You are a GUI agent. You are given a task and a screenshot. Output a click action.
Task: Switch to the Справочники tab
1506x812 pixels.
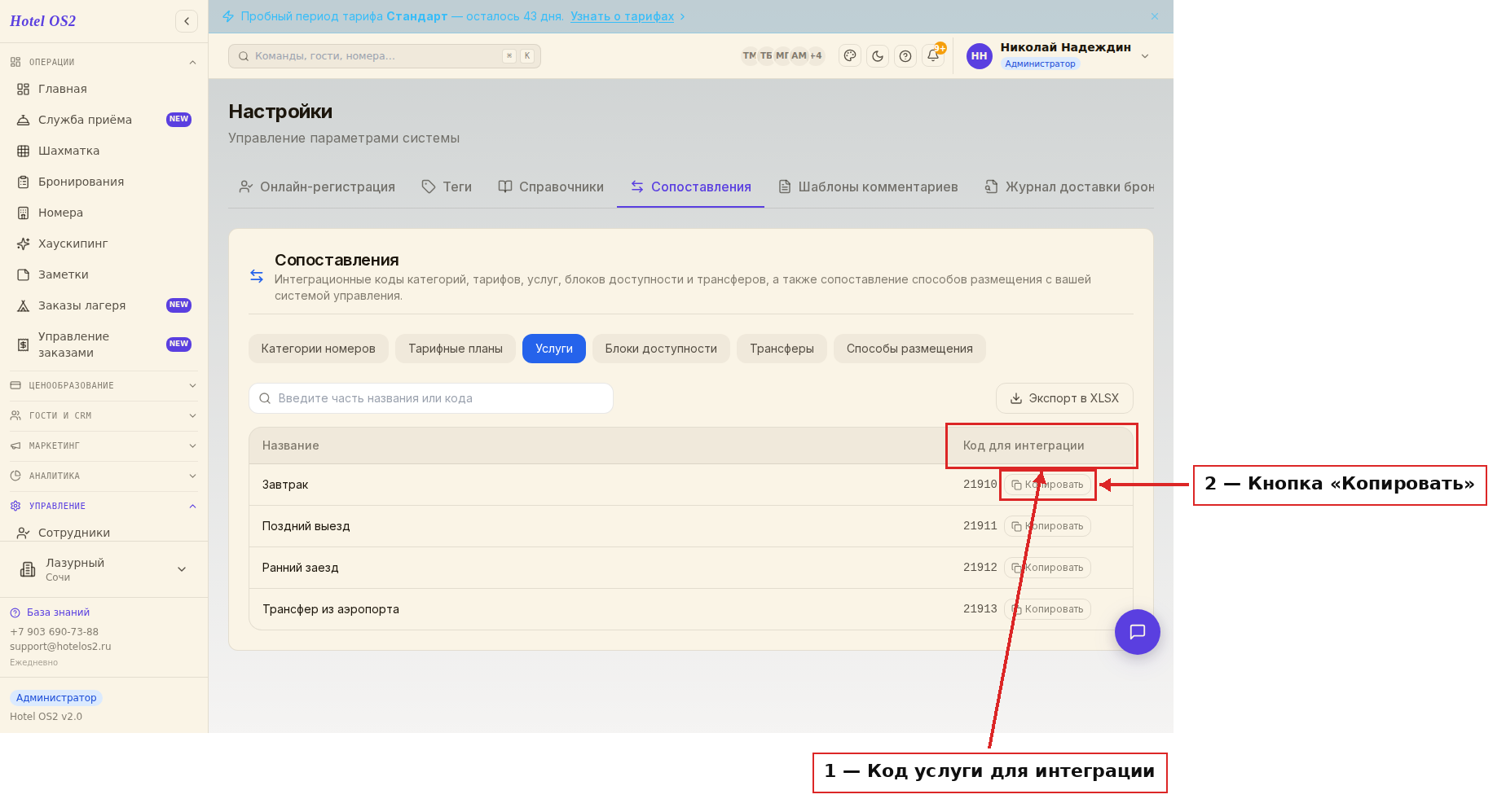click(x=551, y=187)
